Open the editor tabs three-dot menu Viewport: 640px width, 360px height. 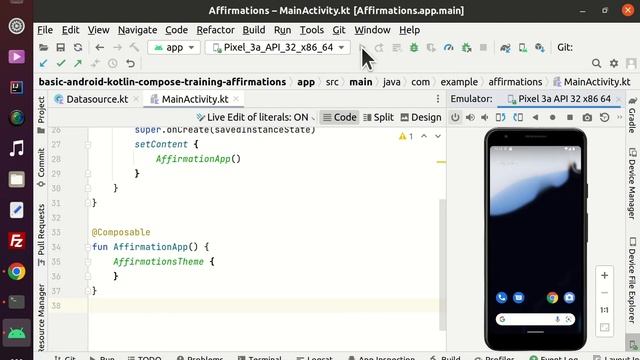pos(438,99)
